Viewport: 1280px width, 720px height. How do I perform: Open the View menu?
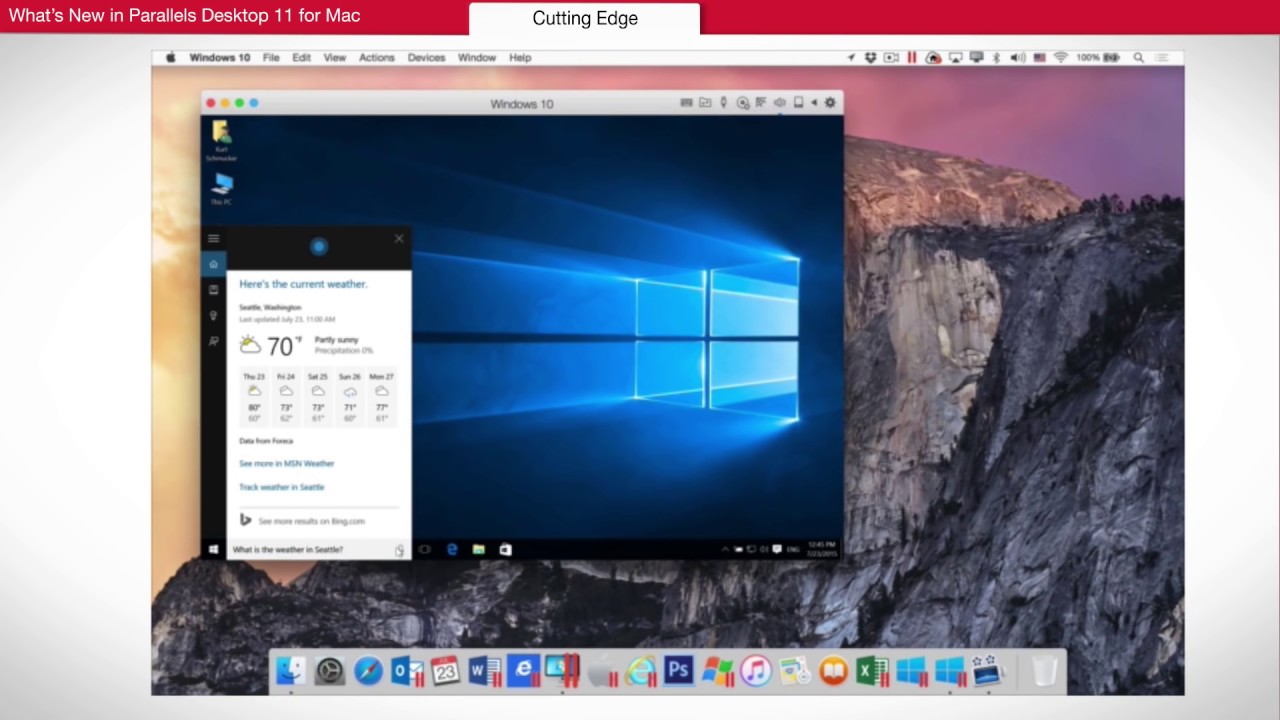tap(335, 58)
